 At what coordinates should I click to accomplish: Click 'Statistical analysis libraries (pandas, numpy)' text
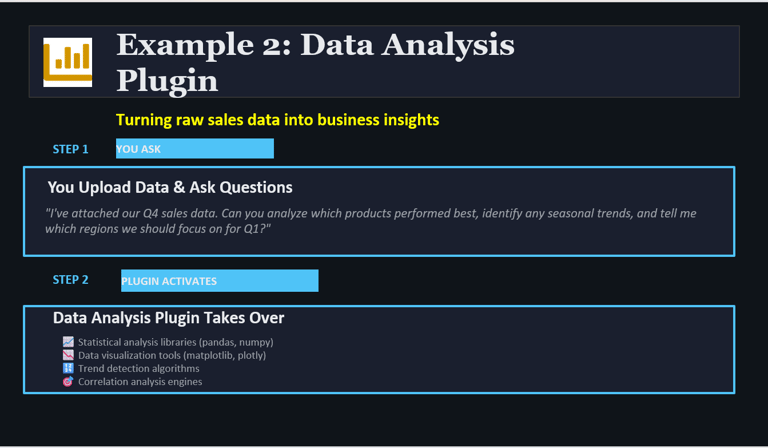tap(175, 342)
